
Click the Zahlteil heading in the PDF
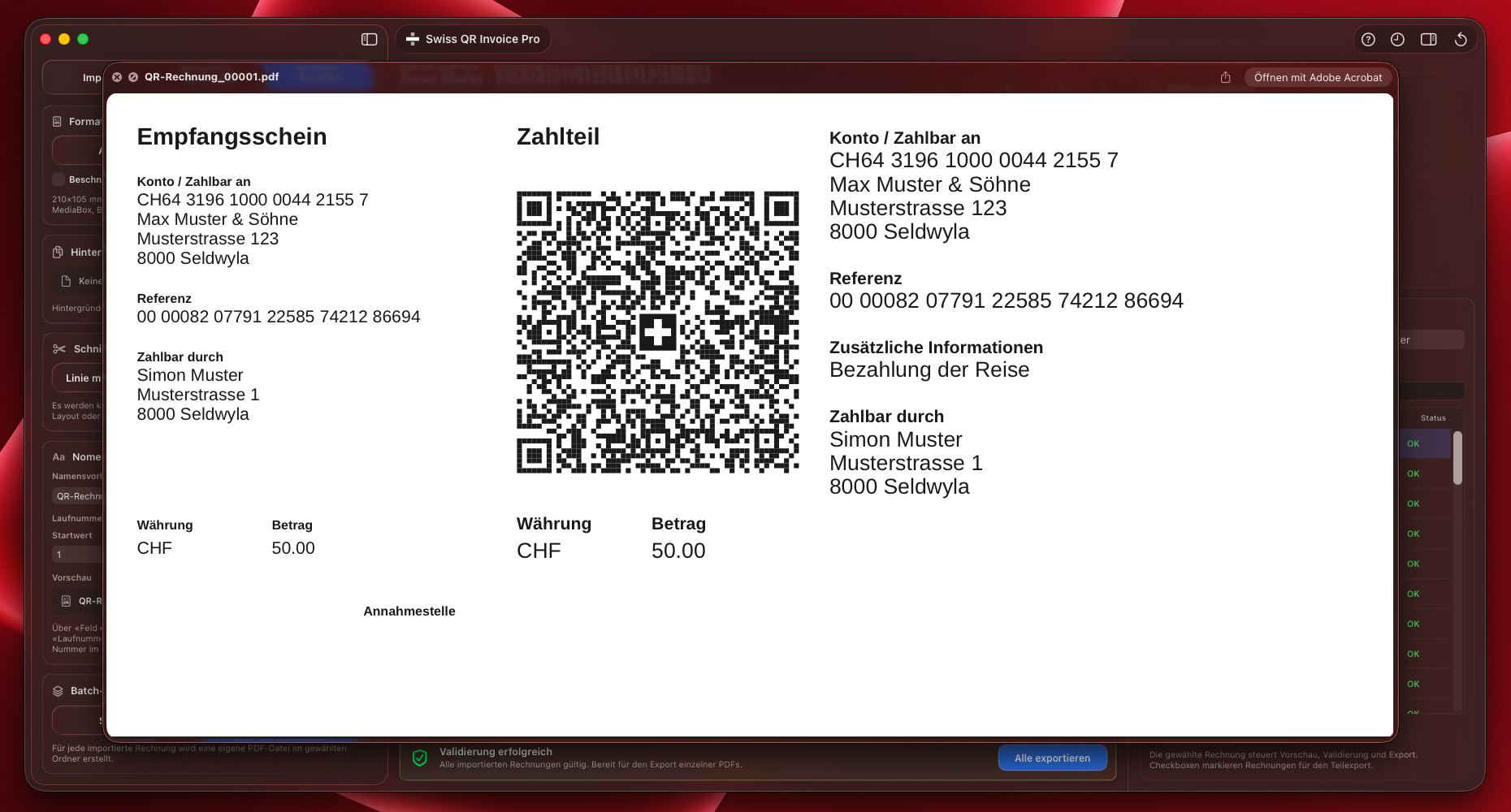[x=558, y=136]
